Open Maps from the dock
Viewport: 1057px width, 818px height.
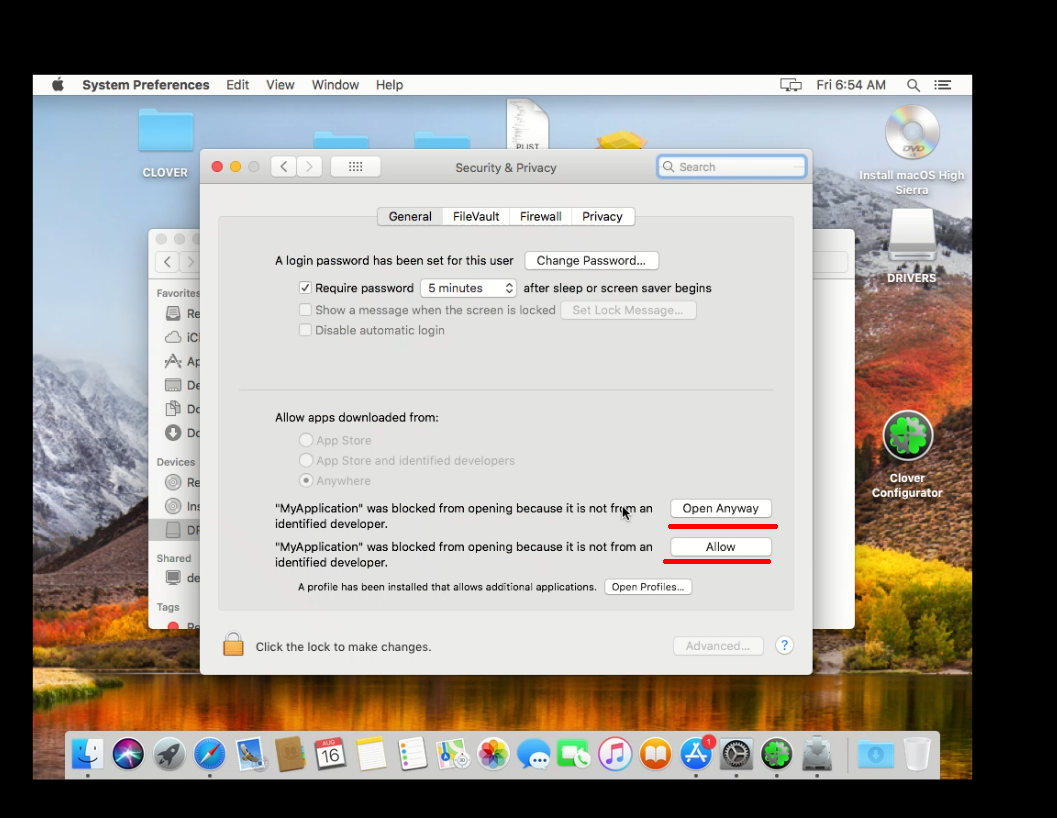452,753
